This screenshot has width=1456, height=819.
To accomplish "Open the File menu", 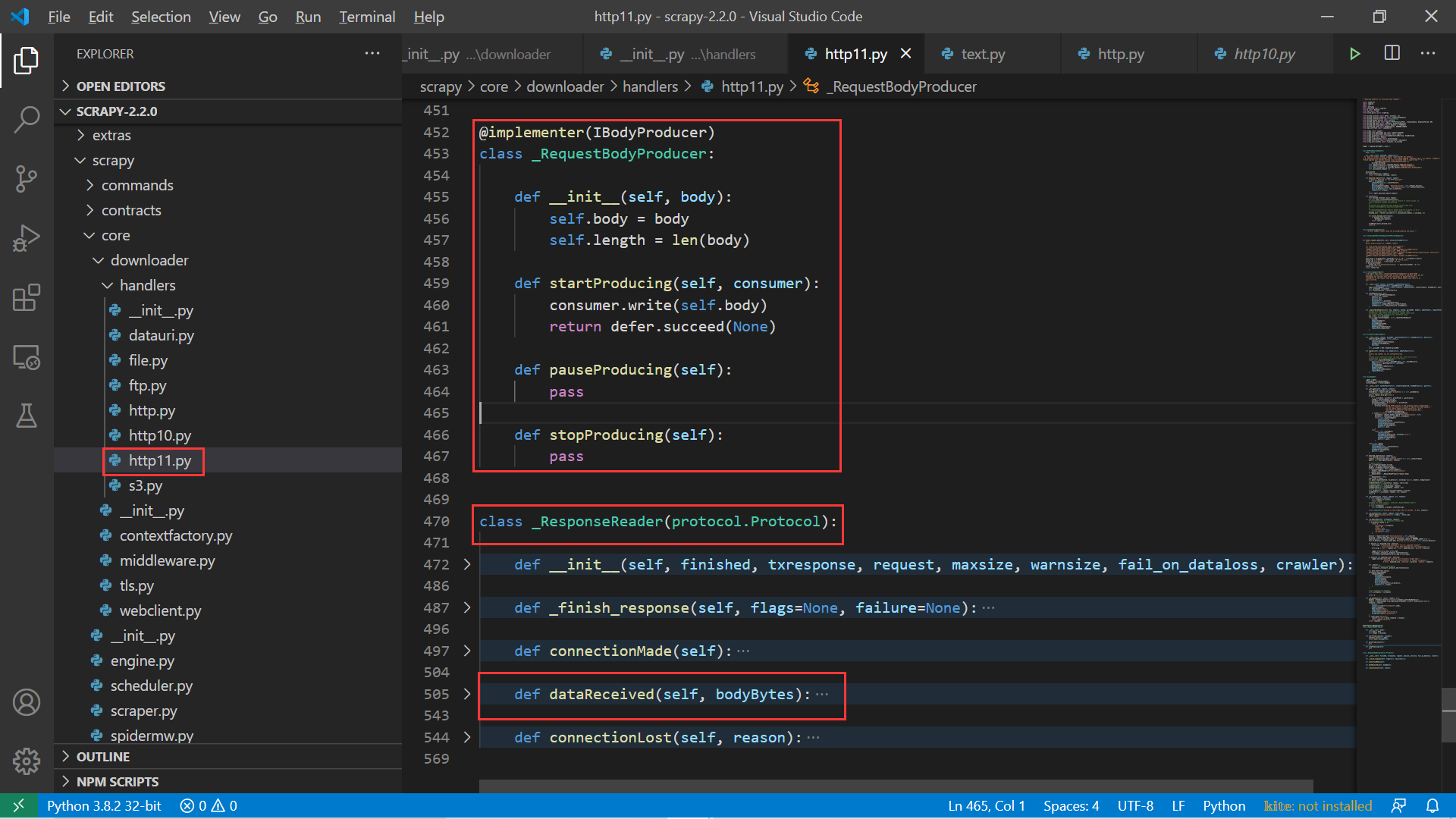I will point(59,16).
